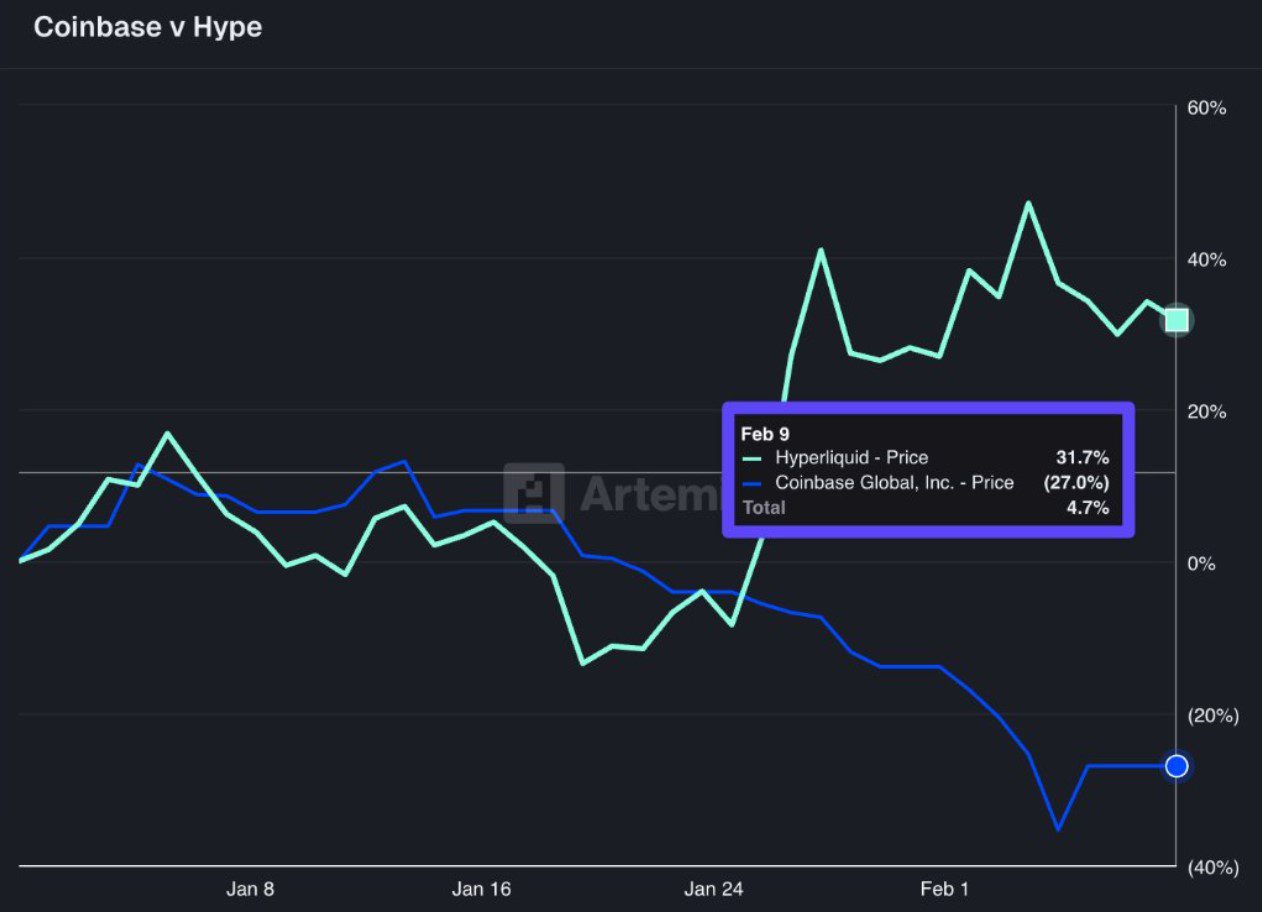Click the (40%) y-axis label
This screenshot has height=912, width=1262.
point(1213,868)
